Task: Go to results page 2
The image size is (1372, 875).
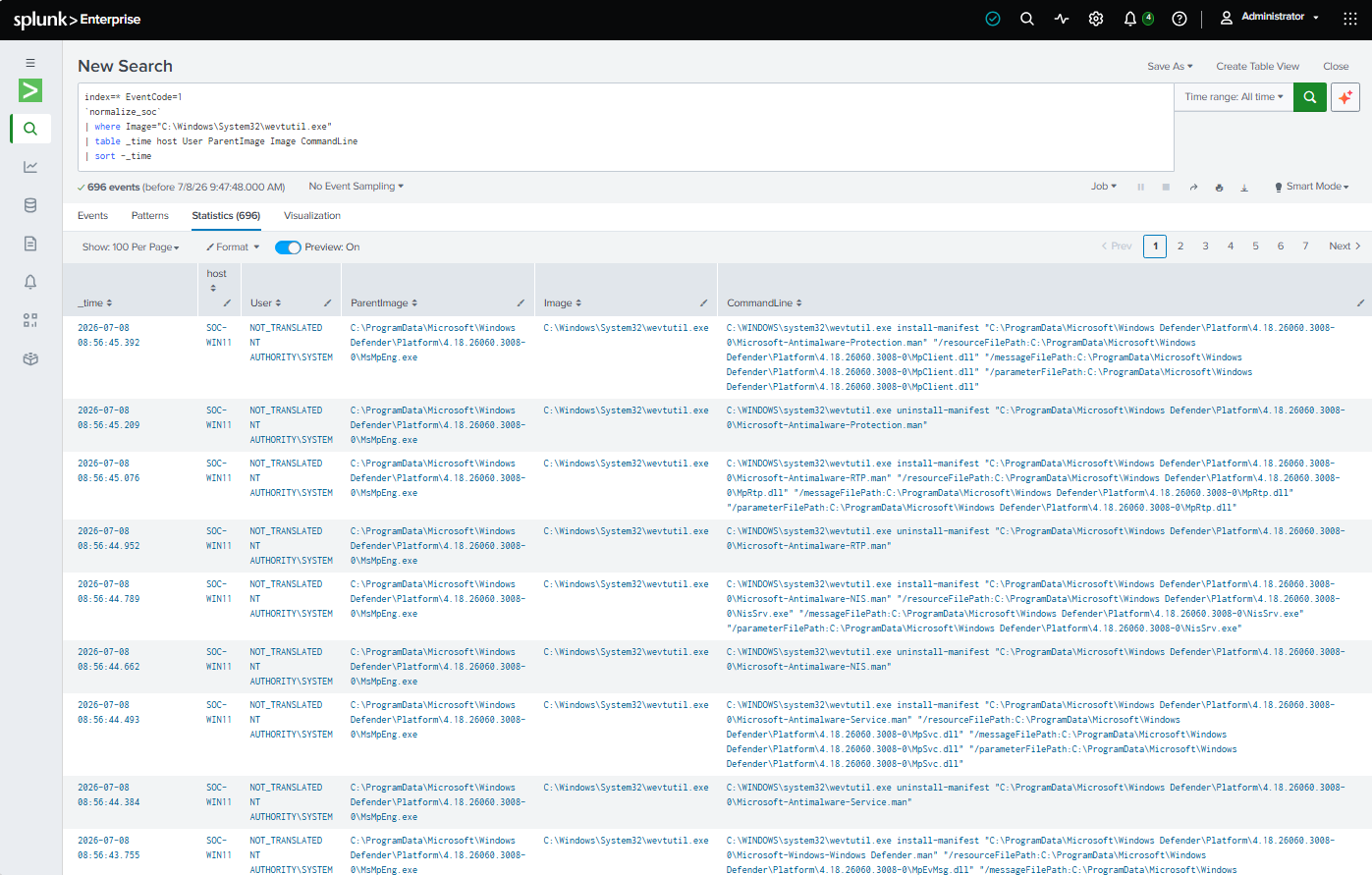Action: point(1180,246)
